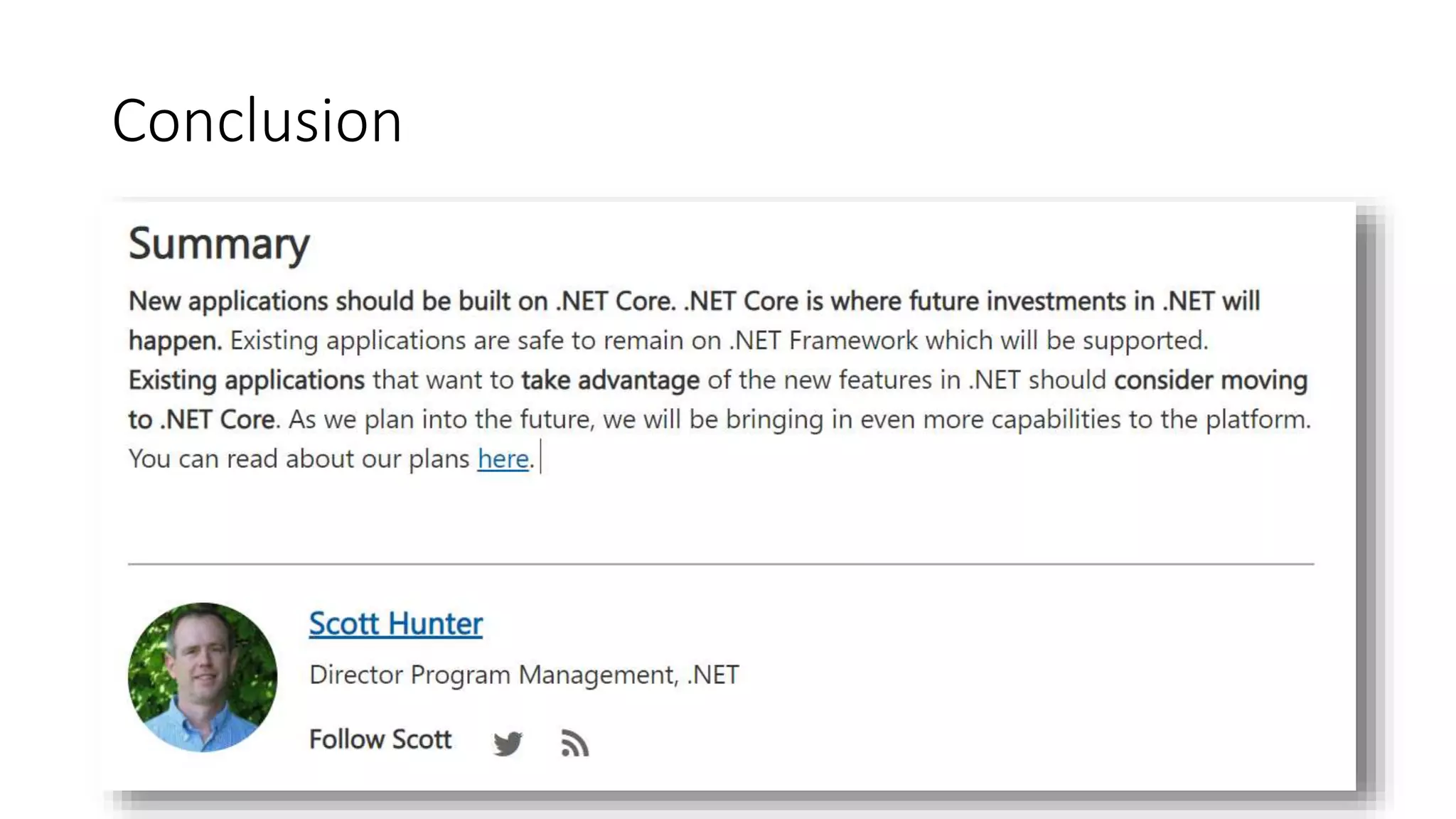Select the "Summary" heading
Viewport: 1456px width, 819px height.
[219, 244]
